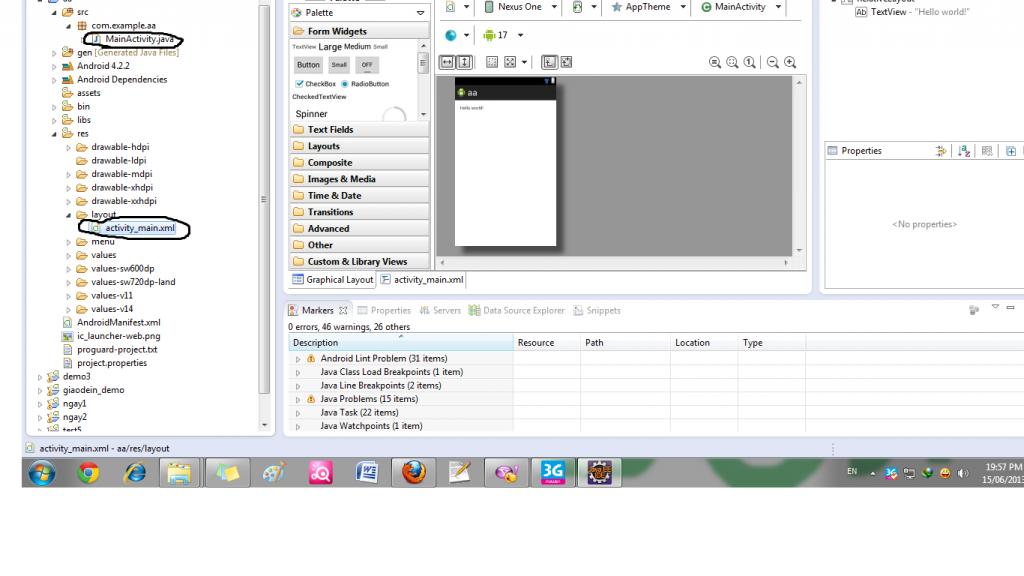
Task: Click the locale globe icon
Action: 451,35
